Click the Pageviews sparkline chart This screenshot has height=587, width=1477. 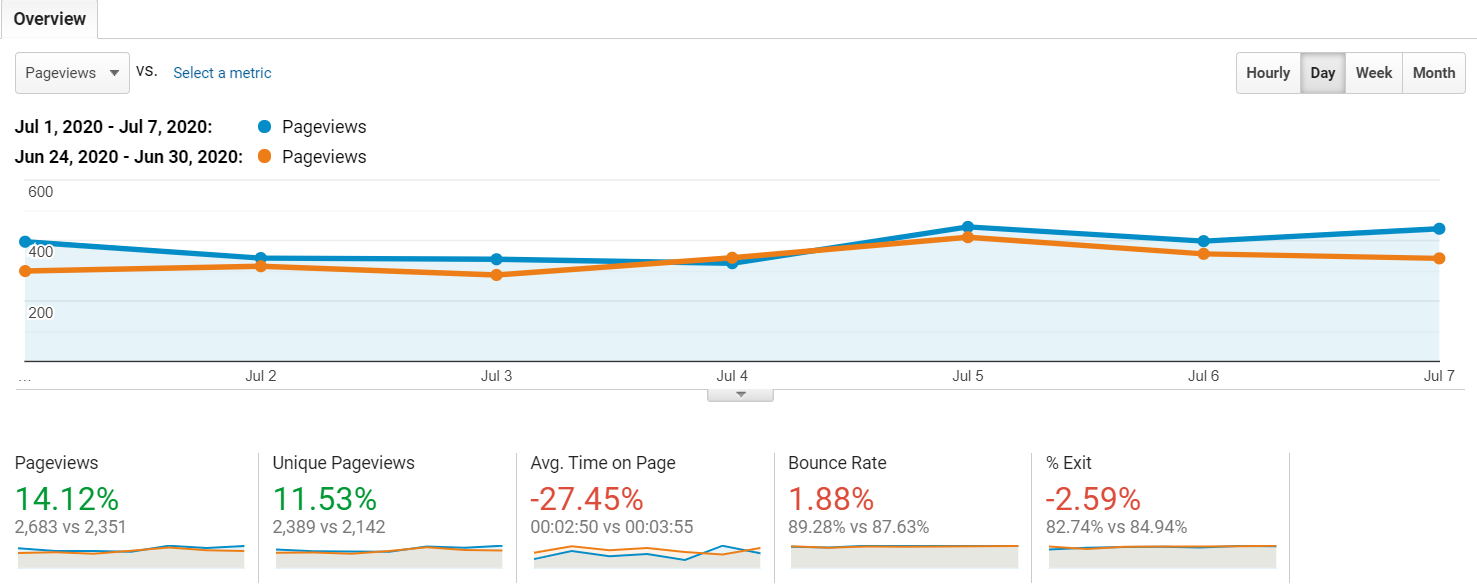131,555
